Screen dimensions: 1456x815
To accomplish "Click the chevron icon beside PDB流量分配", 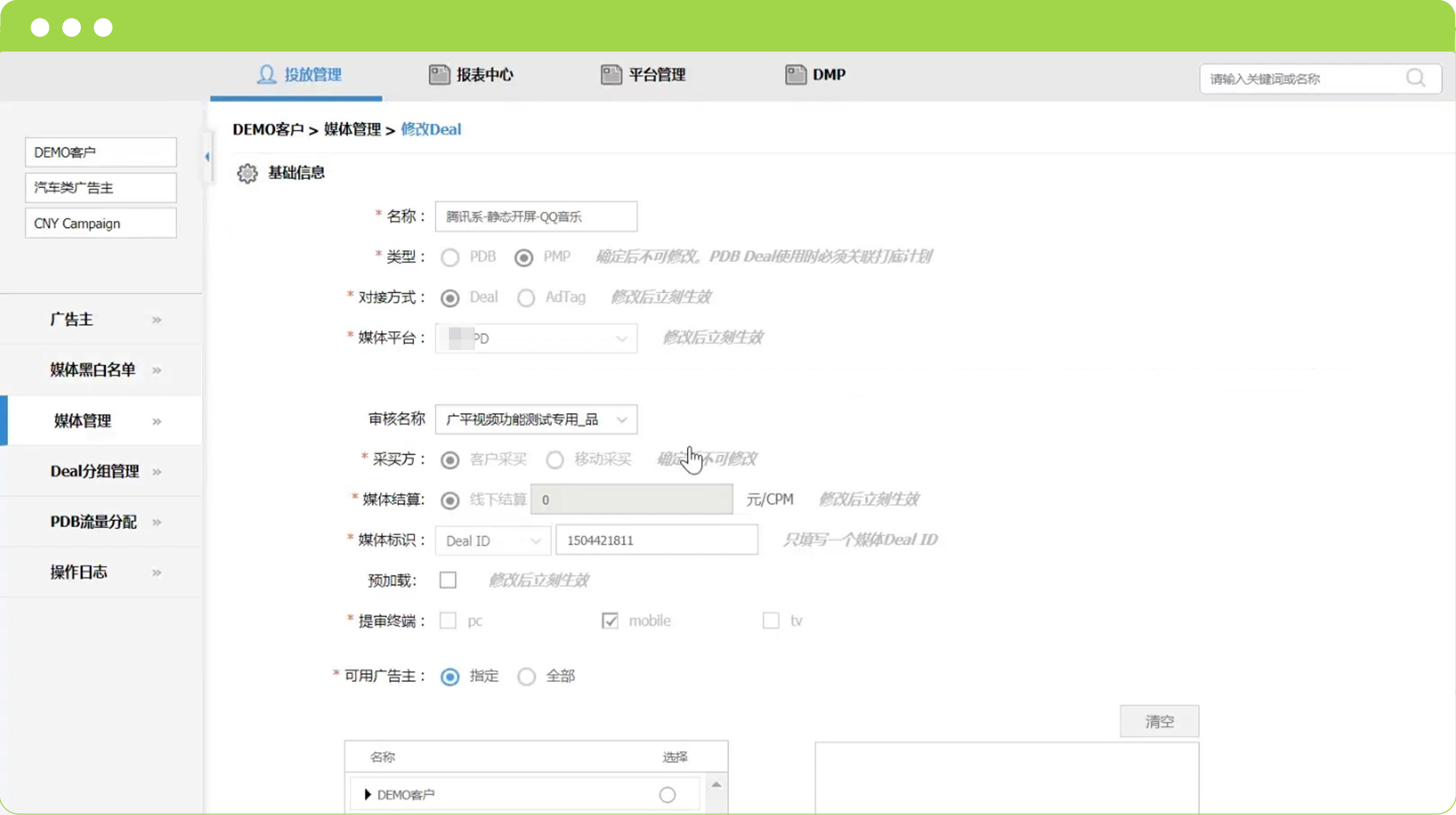I will pyautogui.click(x=157, y=522).
